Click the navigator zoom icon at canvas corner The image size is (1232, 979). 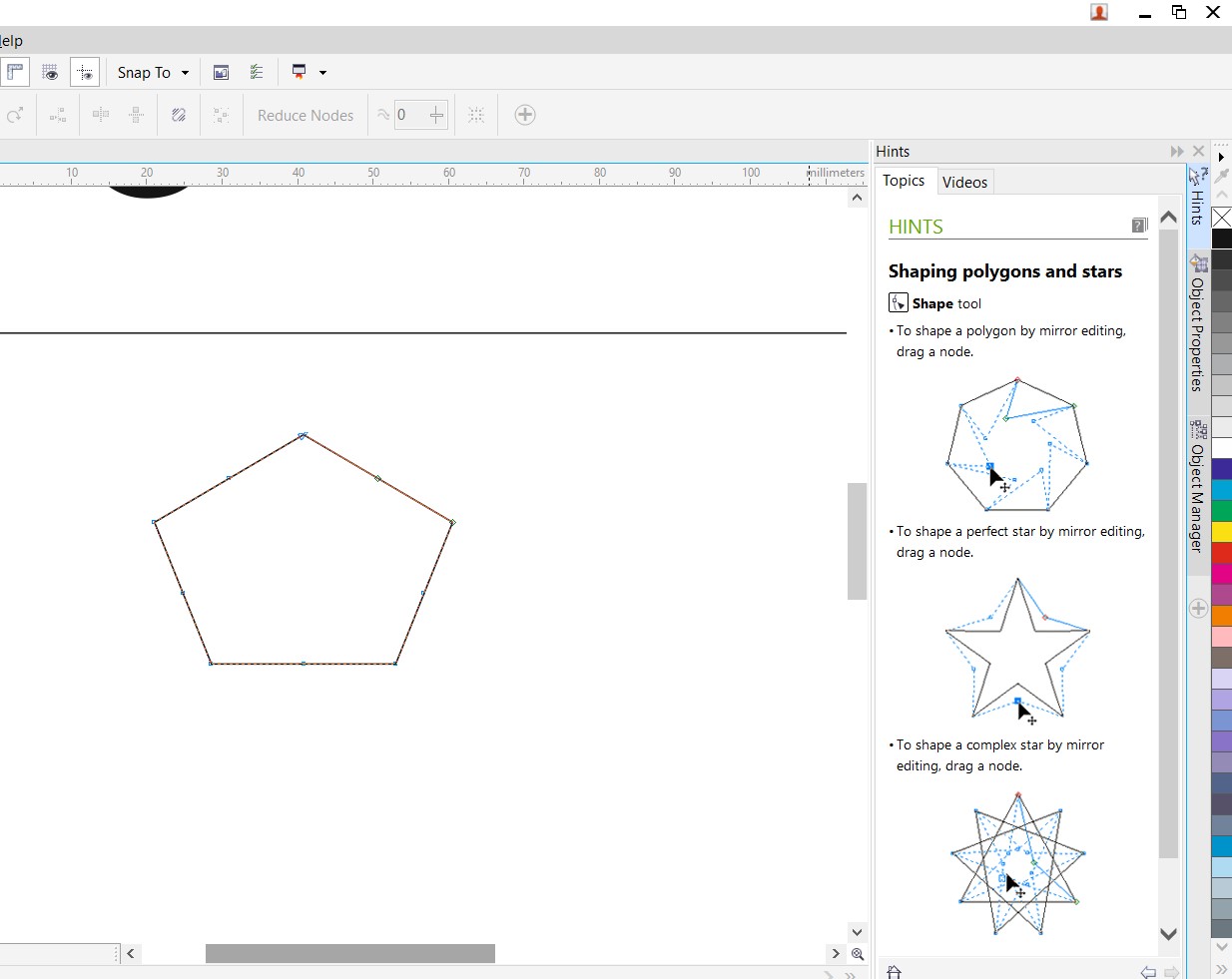[857, 954]
